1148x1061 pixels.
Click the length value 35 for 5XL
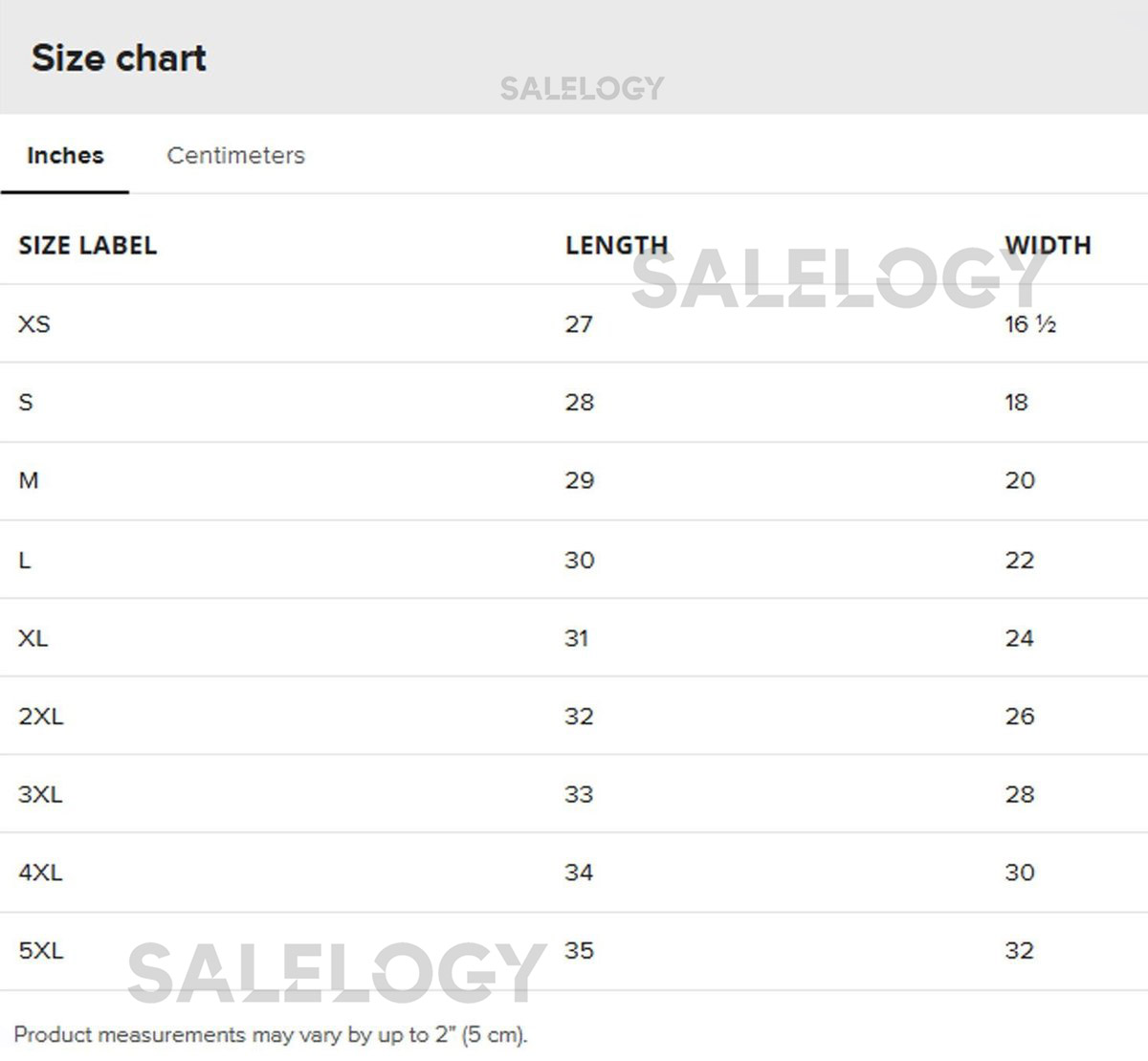(x=579, y=951)
